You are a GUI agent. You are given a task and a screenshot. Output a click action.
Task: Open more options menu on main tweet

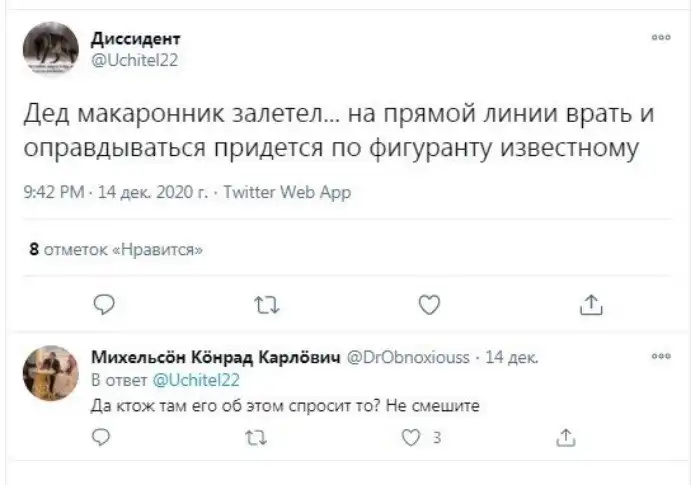[x=660, y=37]
